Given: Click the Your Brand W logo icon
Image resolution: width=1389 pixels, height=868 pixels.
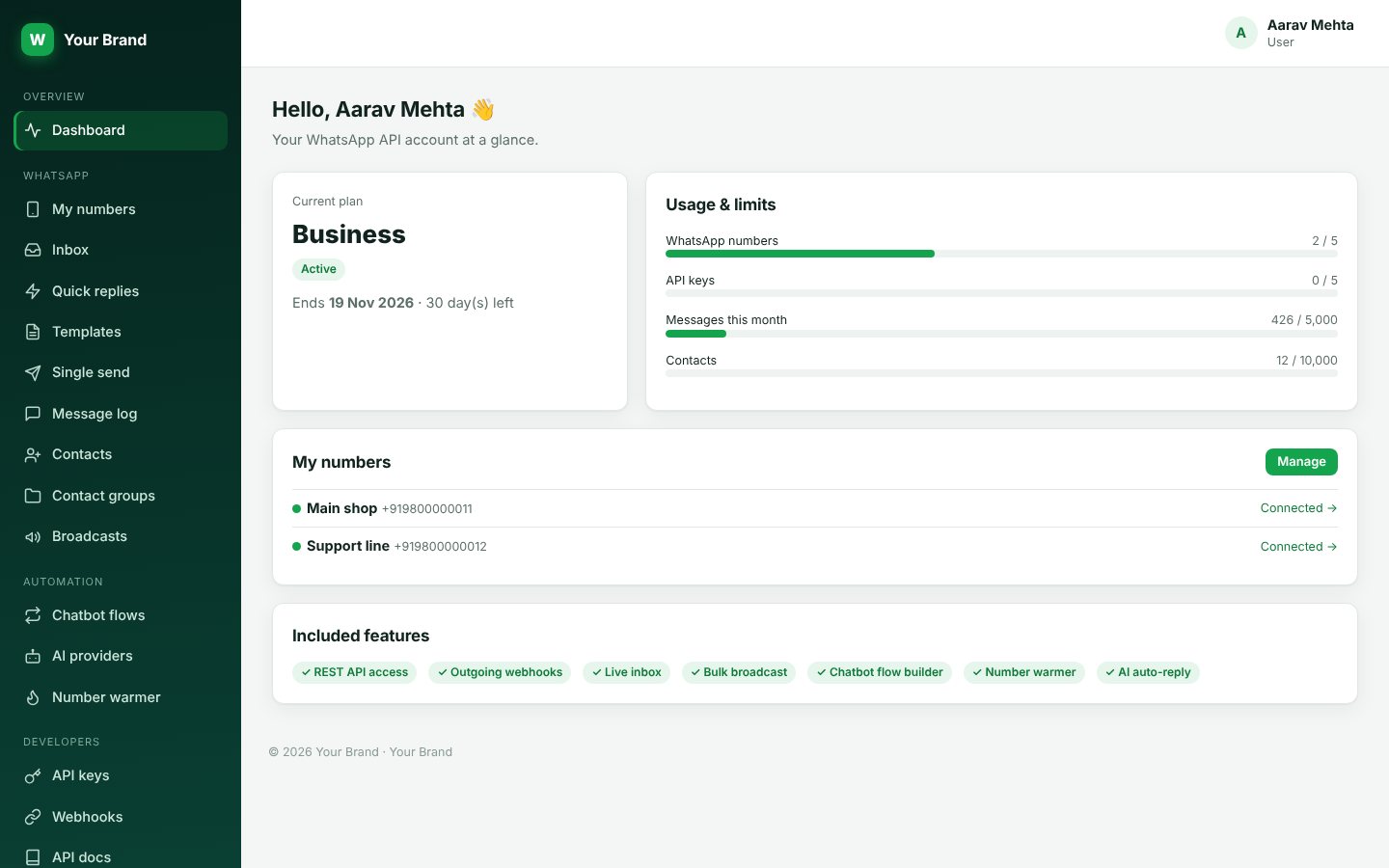Looking at the screenshot, I should (38, 40).
